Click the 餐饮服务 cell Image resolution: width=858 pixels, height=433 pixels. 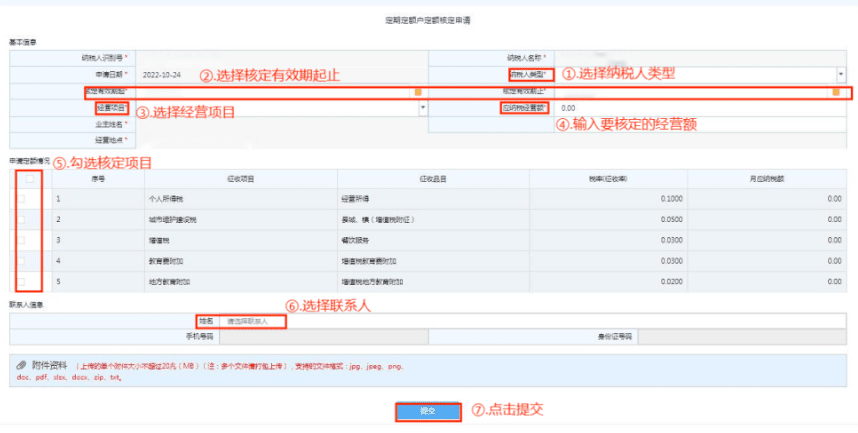pos(433,240)
